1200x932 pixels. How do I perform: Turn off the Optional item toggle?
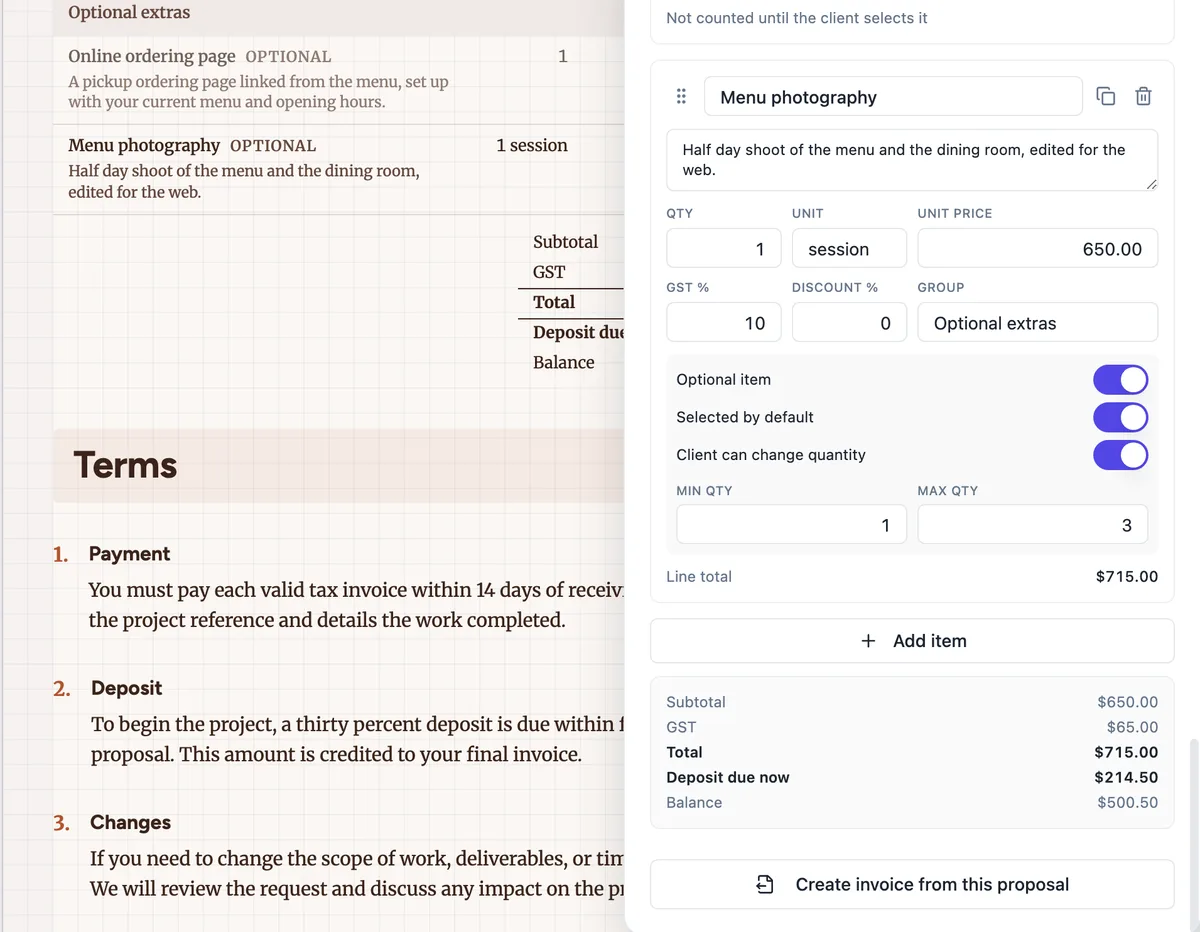point(1120,380)
